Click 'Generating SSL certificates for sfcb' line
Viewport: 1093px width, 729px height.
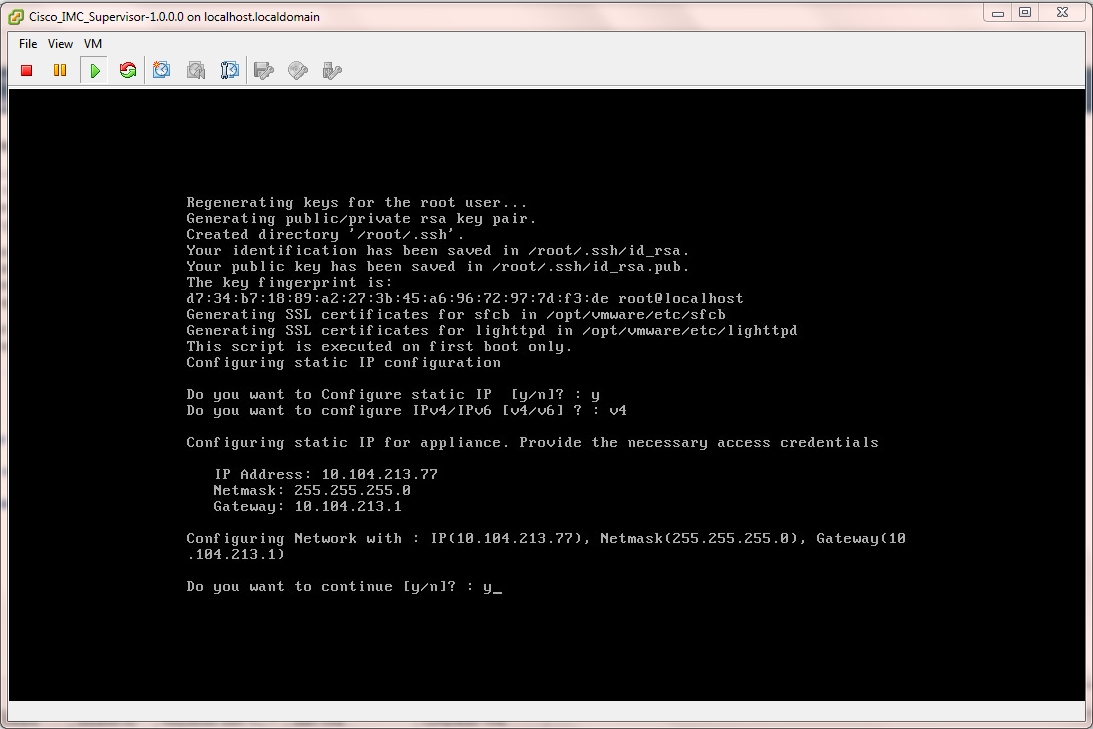click(456, 315)
